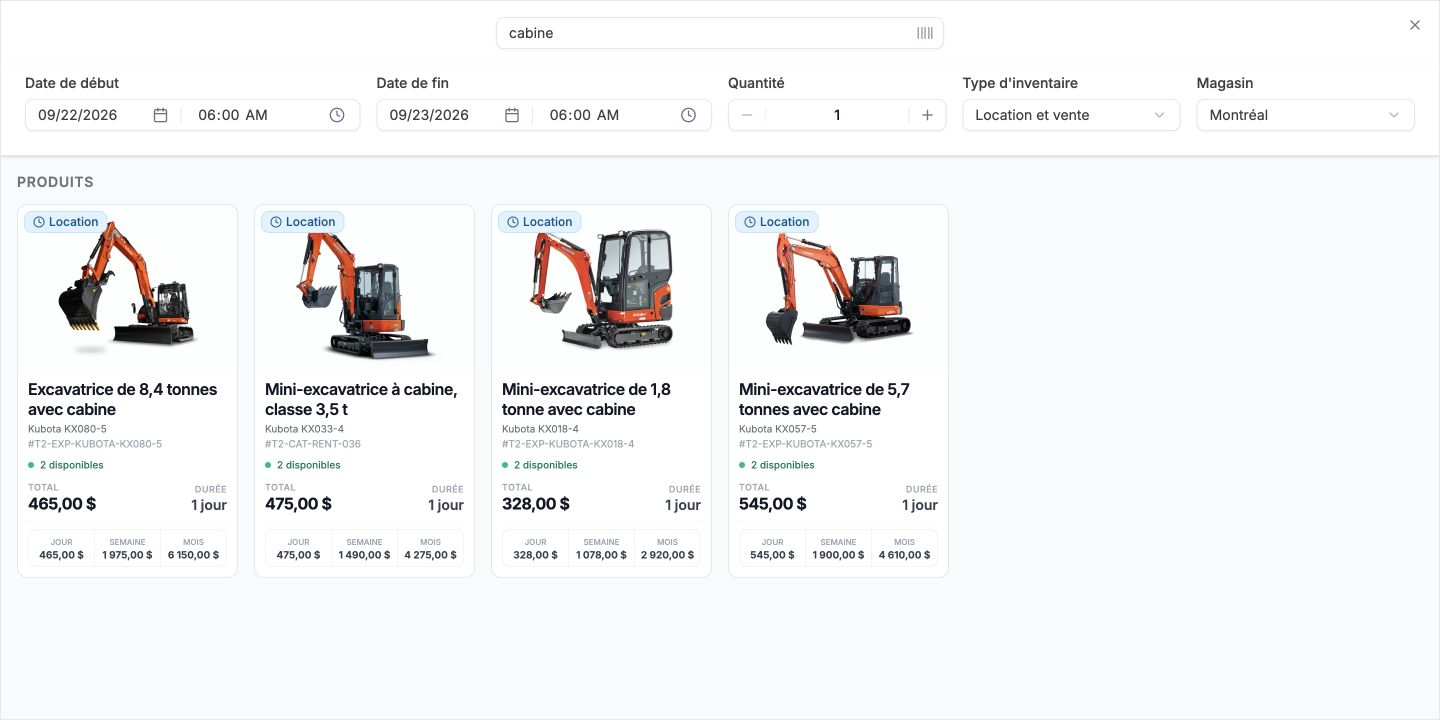
Task: Open the Magasin dropdown showing Montréal
Action: click(1305, 115)
